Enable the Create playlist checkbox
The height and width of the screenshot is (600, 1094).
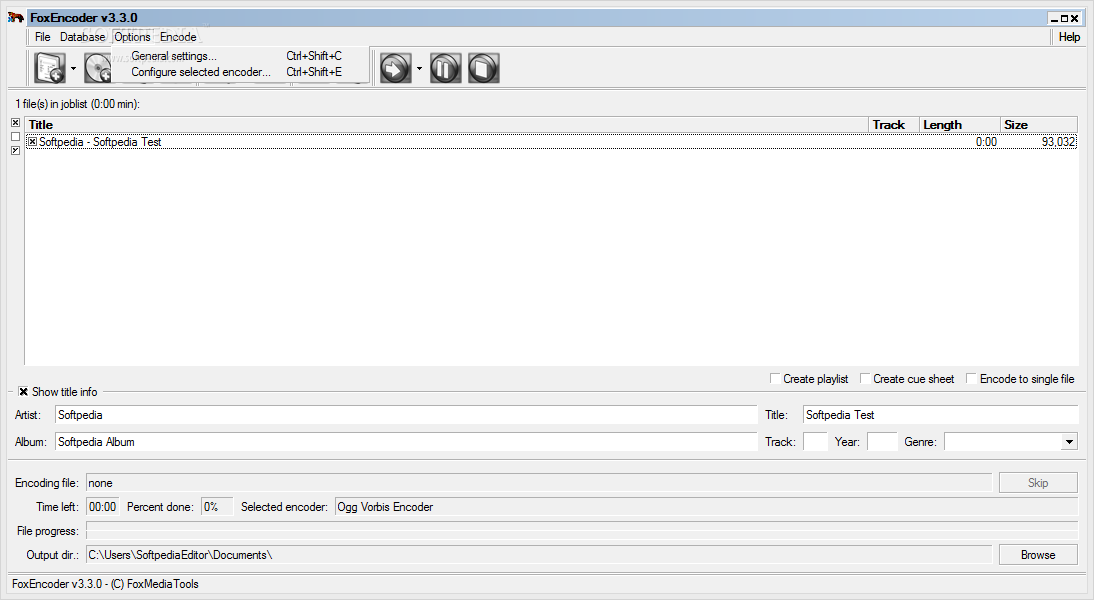(x=774, y=378)
